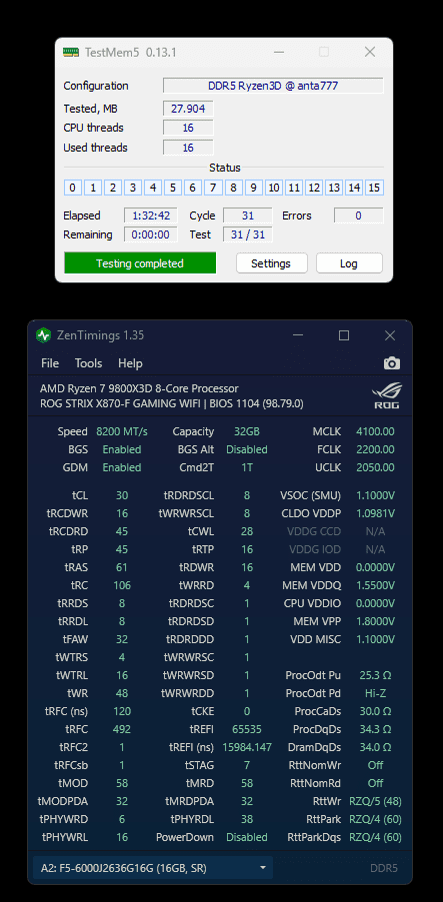Open the Tools menu in ZenTimings
This screenshot has width=443, height=902.
[x=89, y=364]
